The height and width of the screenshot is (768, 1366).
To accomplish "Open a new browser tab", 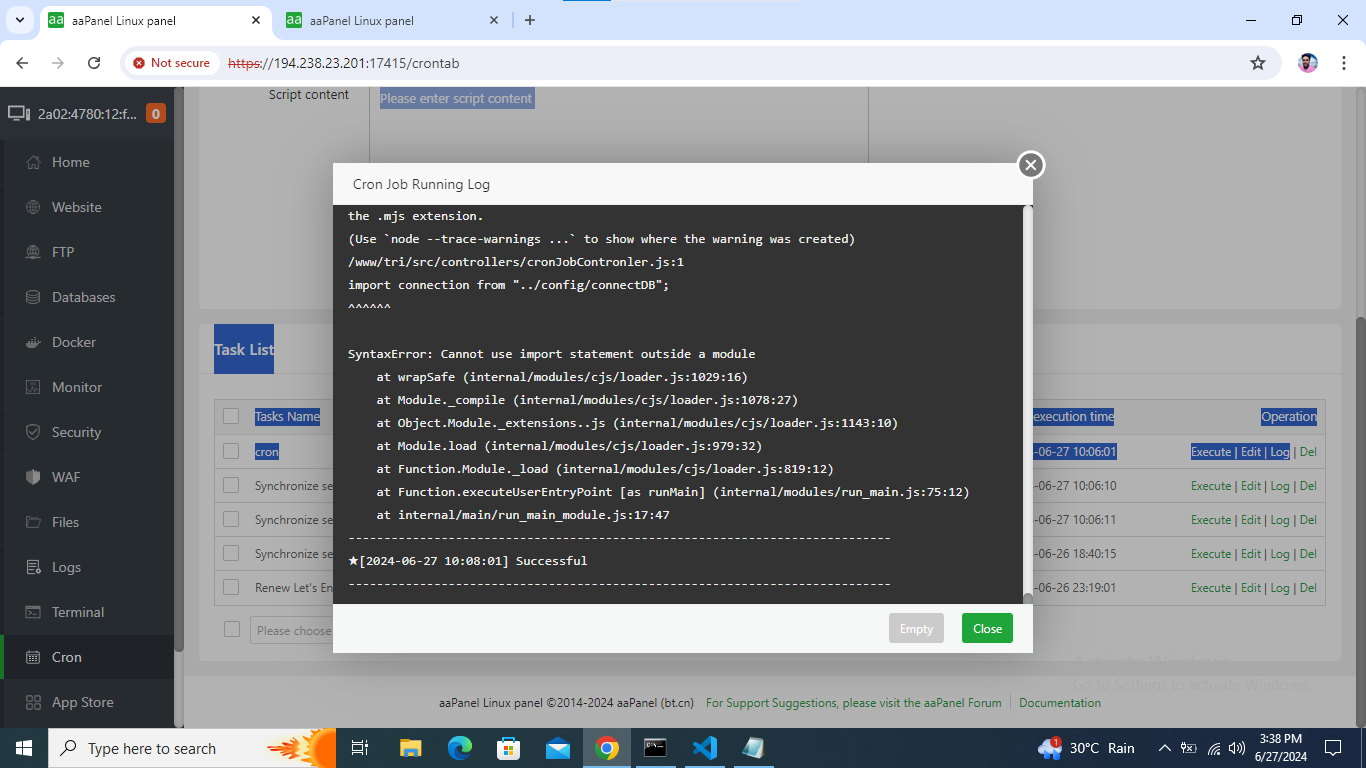I will point(530,20).
